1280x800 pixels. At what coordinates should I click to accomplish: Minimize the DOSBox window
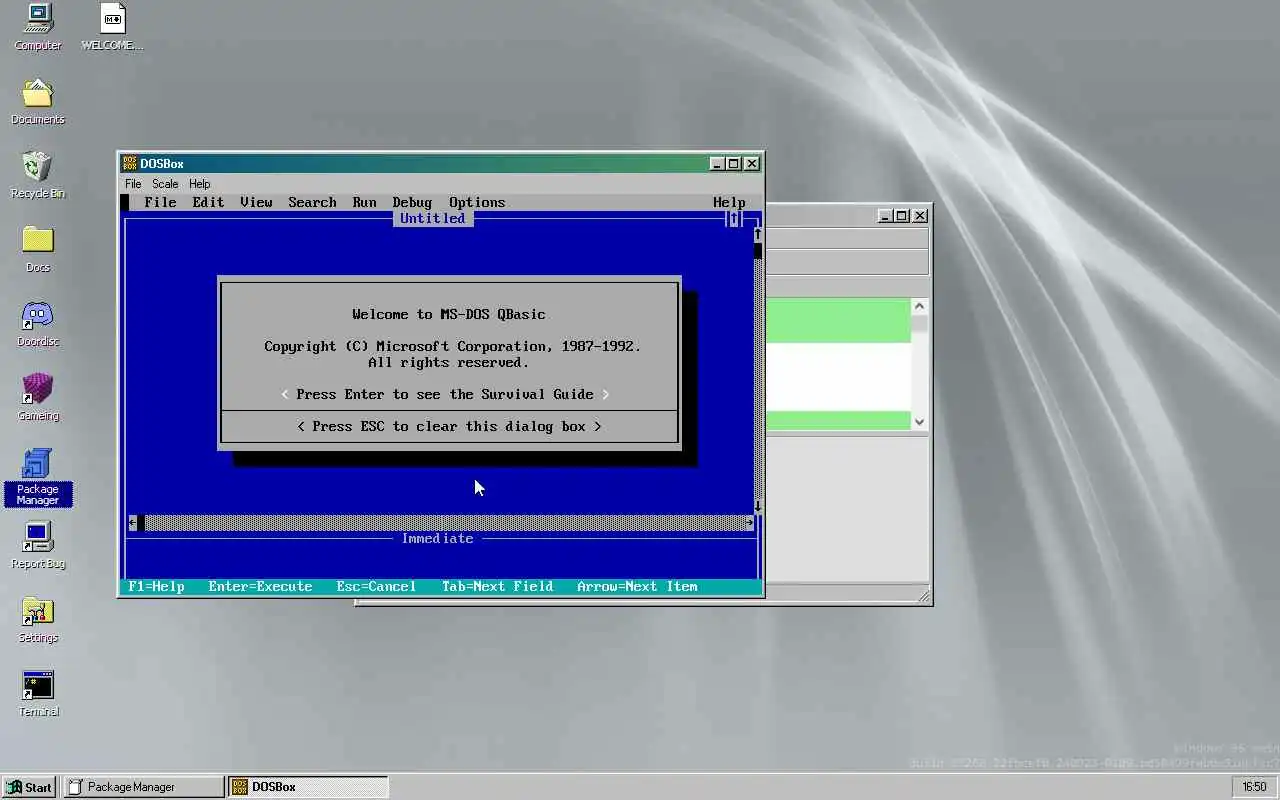[717, 163]
